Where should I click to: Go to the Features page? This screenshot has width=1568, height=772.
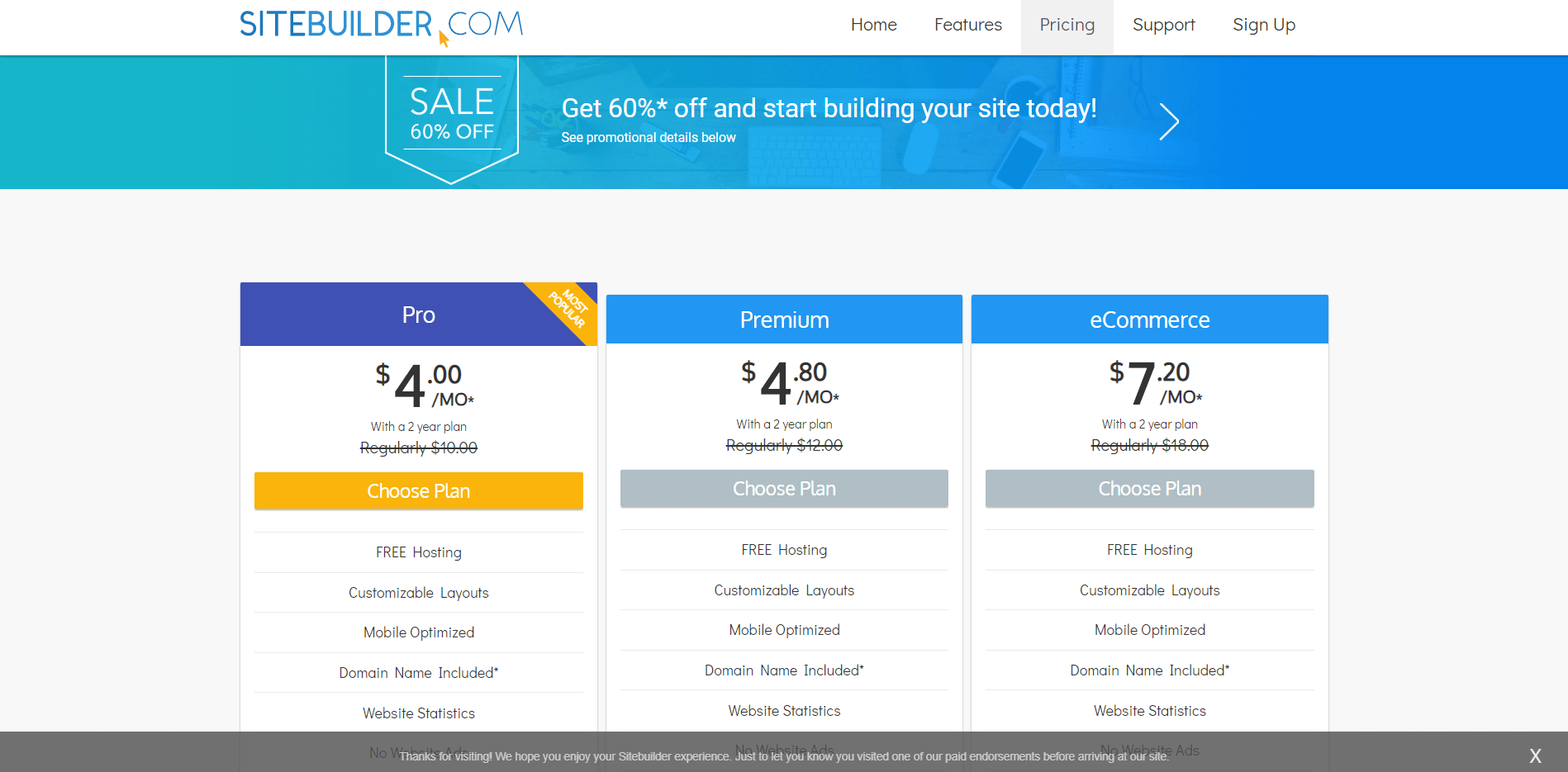tap(967, 26)
